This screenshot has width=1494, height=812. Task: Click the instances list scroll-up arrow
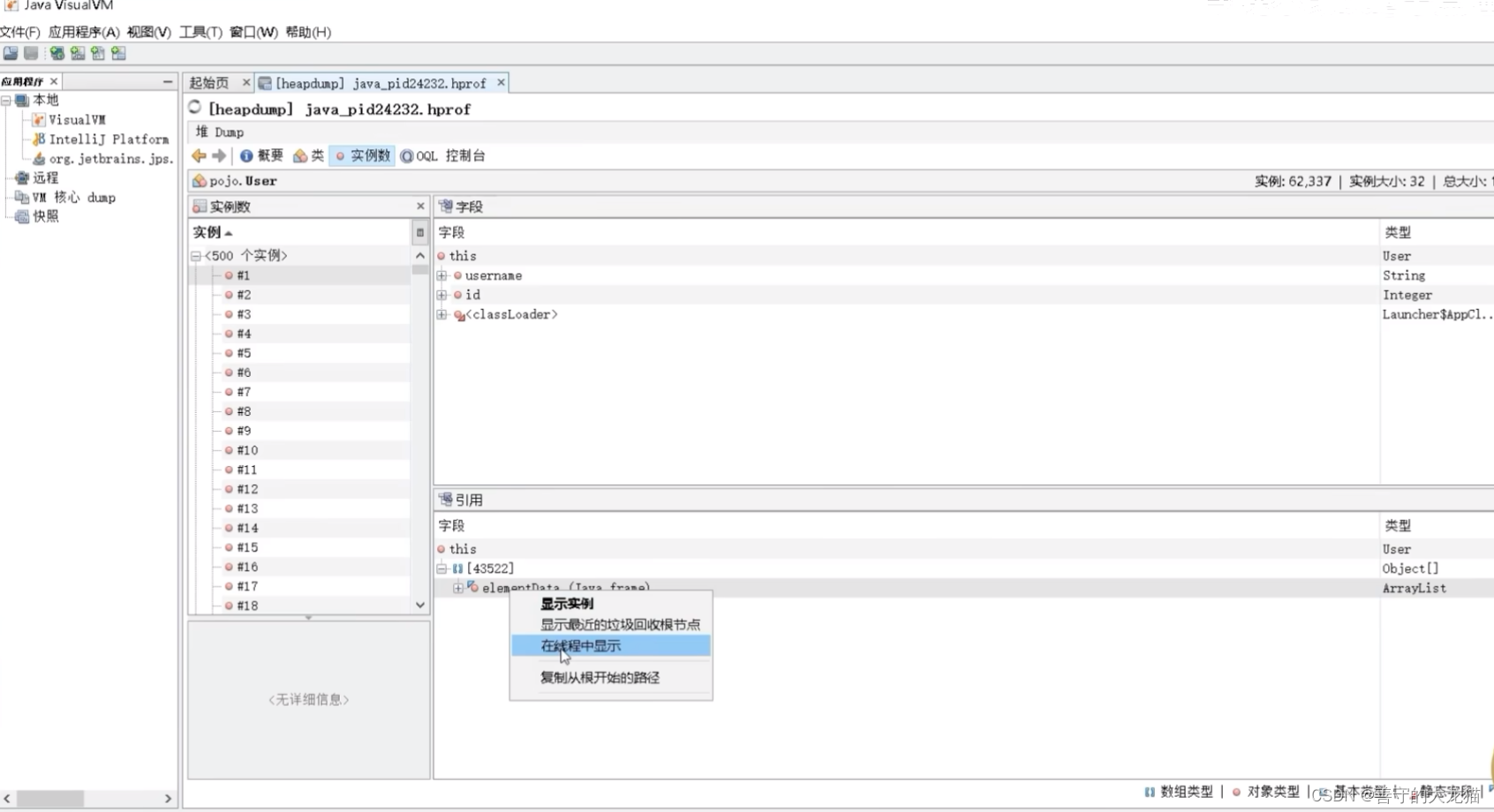point(420,255)
